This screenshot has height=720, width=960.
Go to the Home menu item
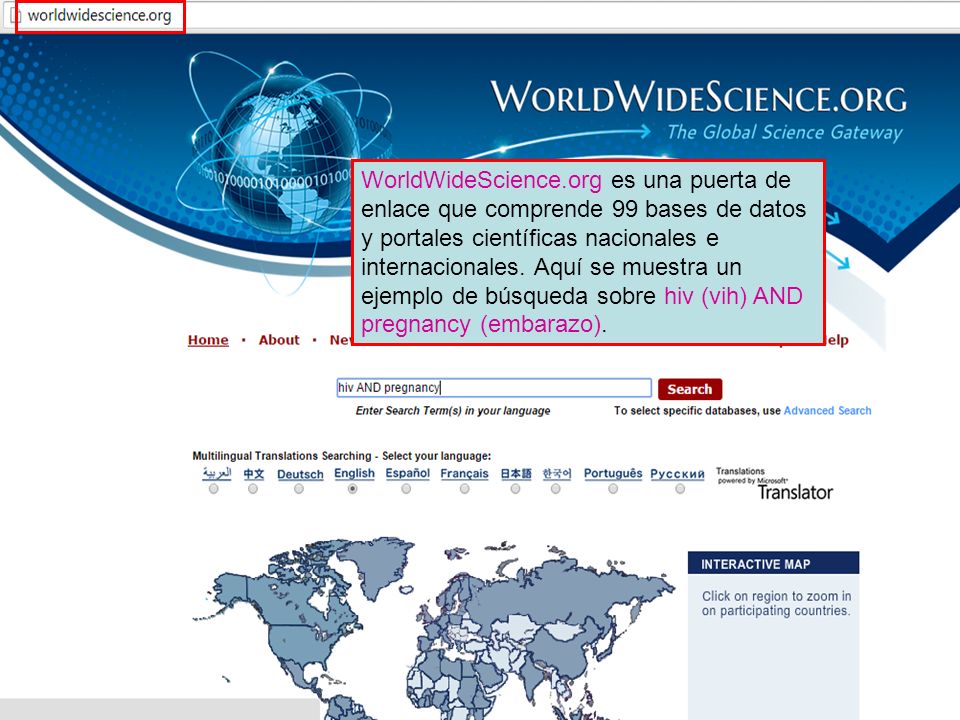(x=208, y=340)
